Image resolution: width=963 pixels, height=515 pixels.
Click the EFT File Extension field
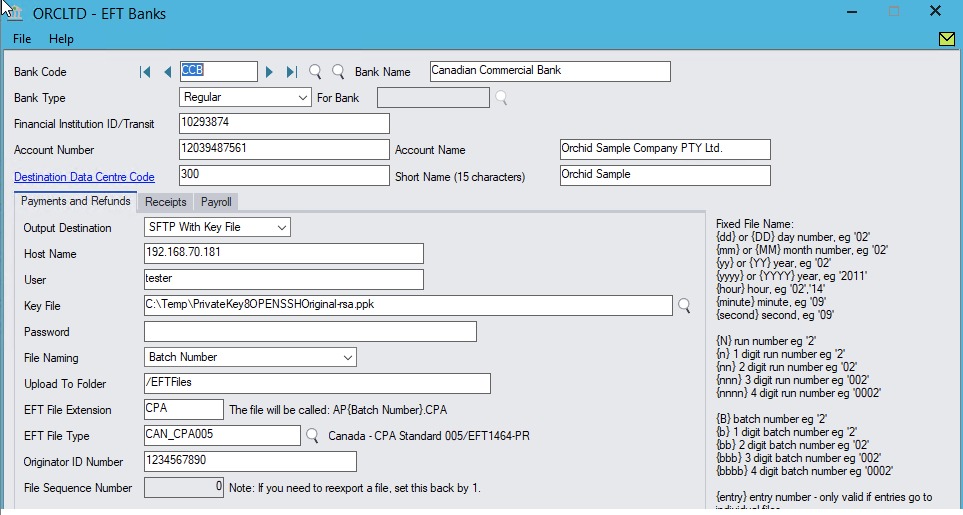184,409
